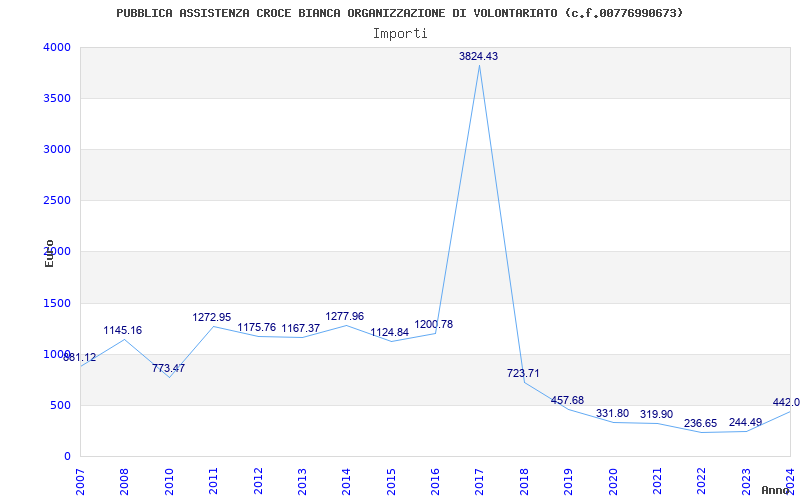This screenshot has height=500, width=800.
Task: Select the 1277.96 label for 2014
Action: tap(345, 317)
